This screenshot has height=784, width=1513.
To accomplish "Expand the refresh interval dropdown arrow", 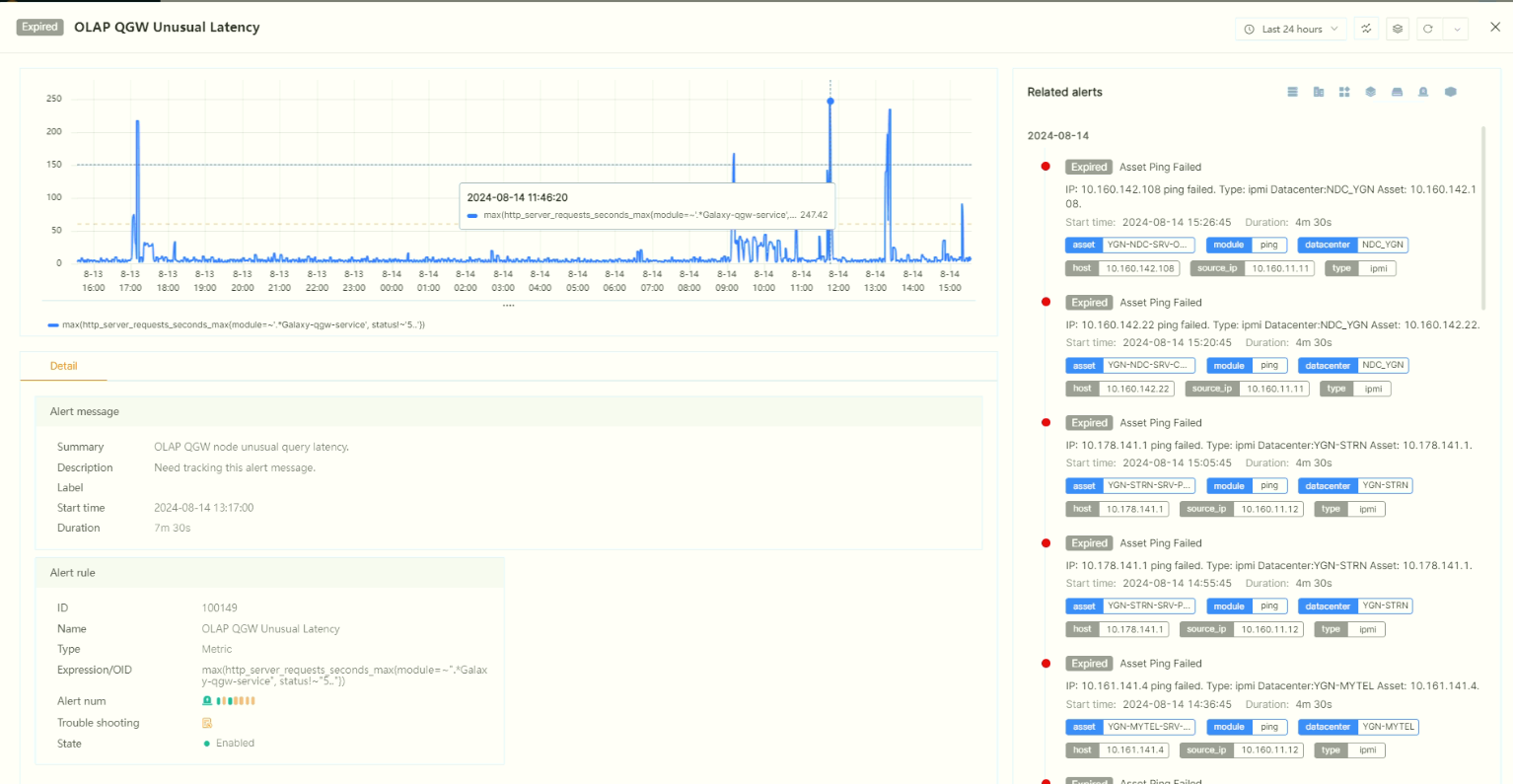I will 1457,29.
